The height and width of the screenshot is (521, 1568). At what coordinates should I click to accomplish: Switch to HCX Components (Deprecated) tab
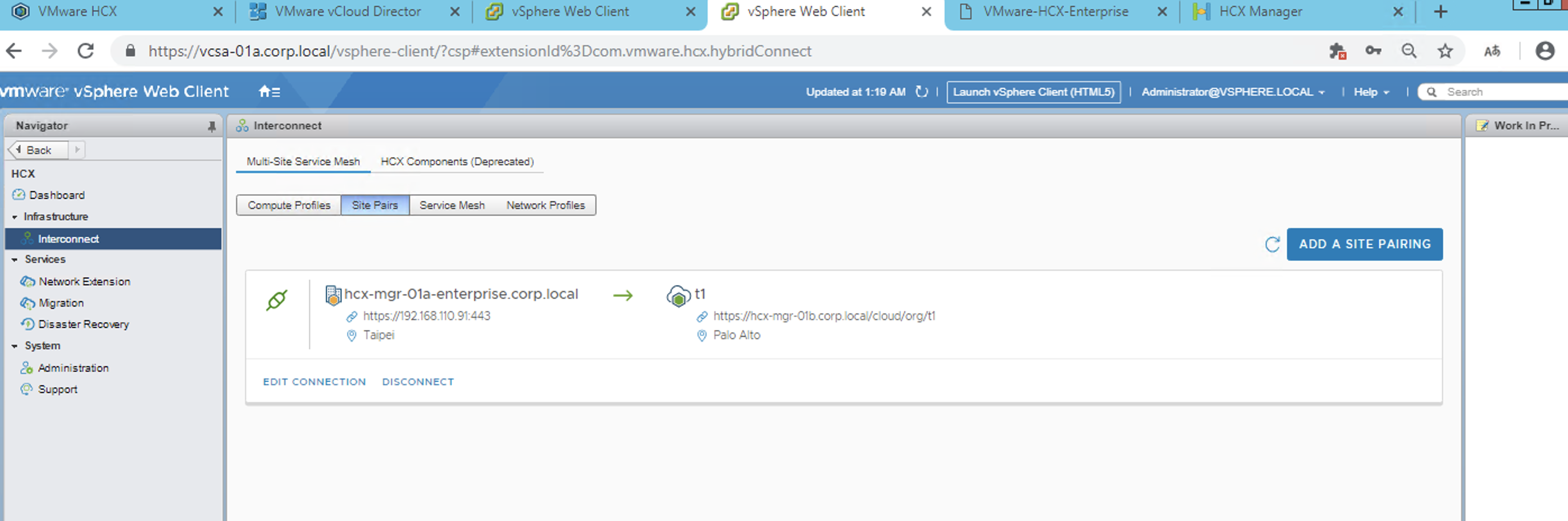457,162
